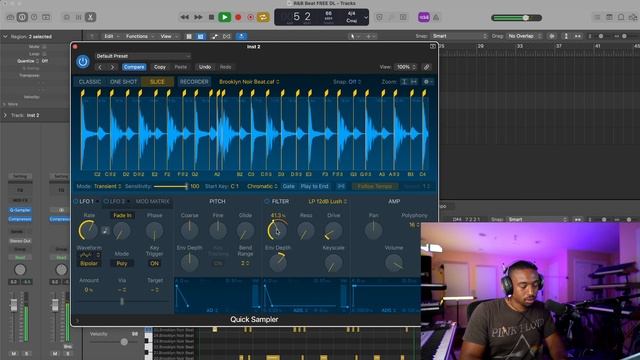Open LP 12dB Lush filter type dropdown

(x=328, y=201)
